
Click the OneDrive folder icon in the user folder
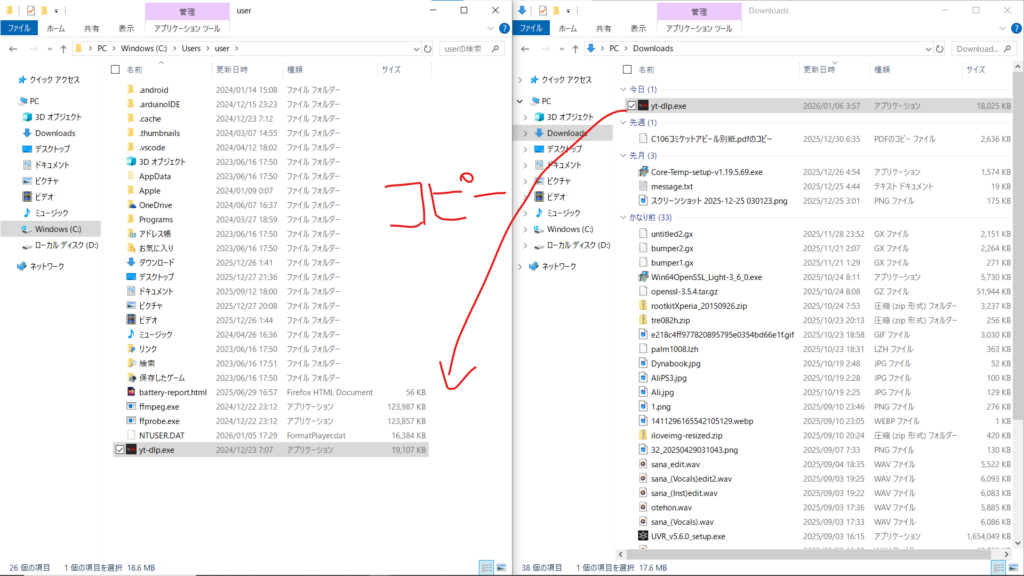(x=131, y=205)
